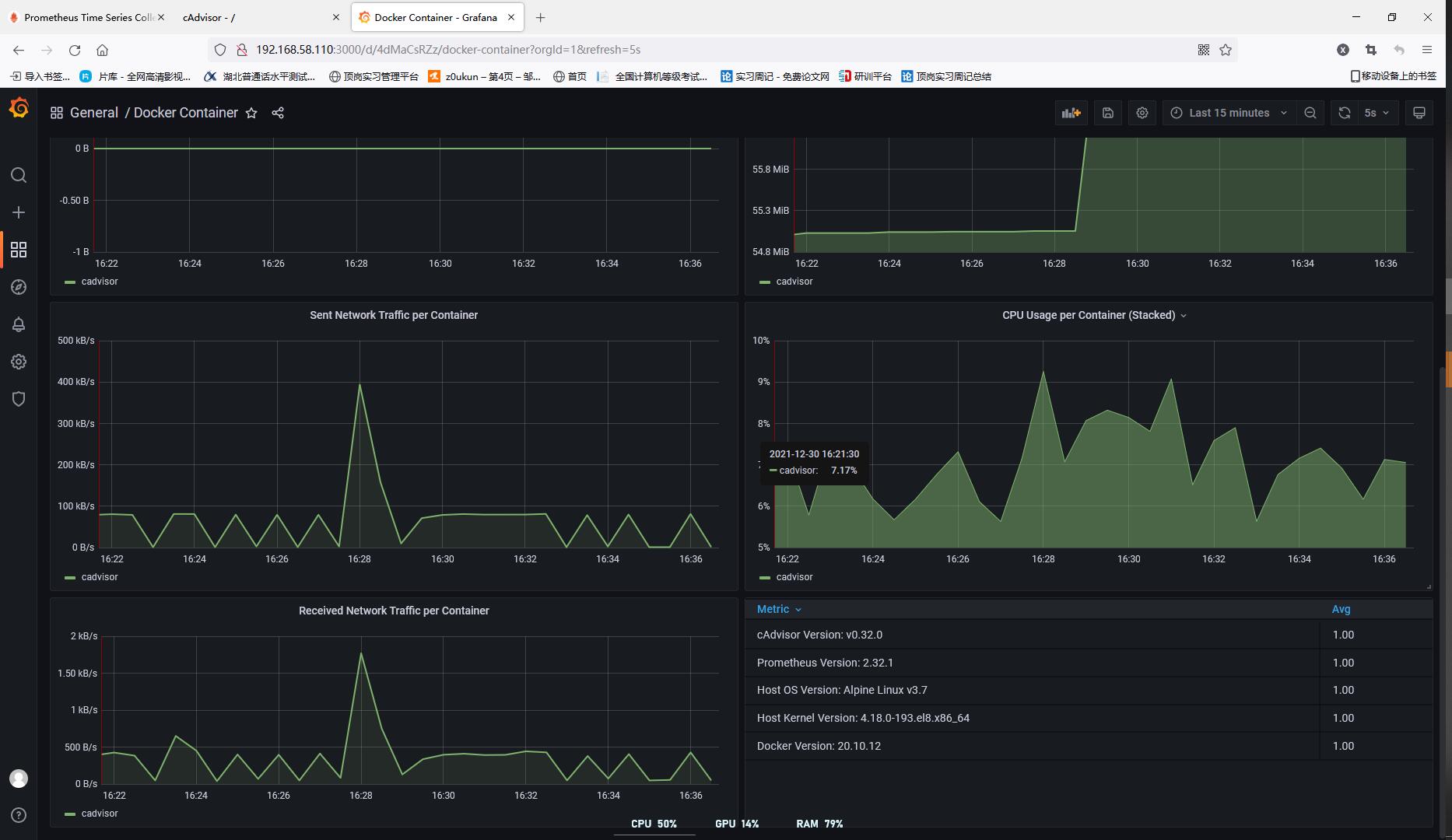Image resolution: width=1452 pixels, height=840 pixels.
Task: Select the Host Kernel Version row
Action: pos(1089,718)
